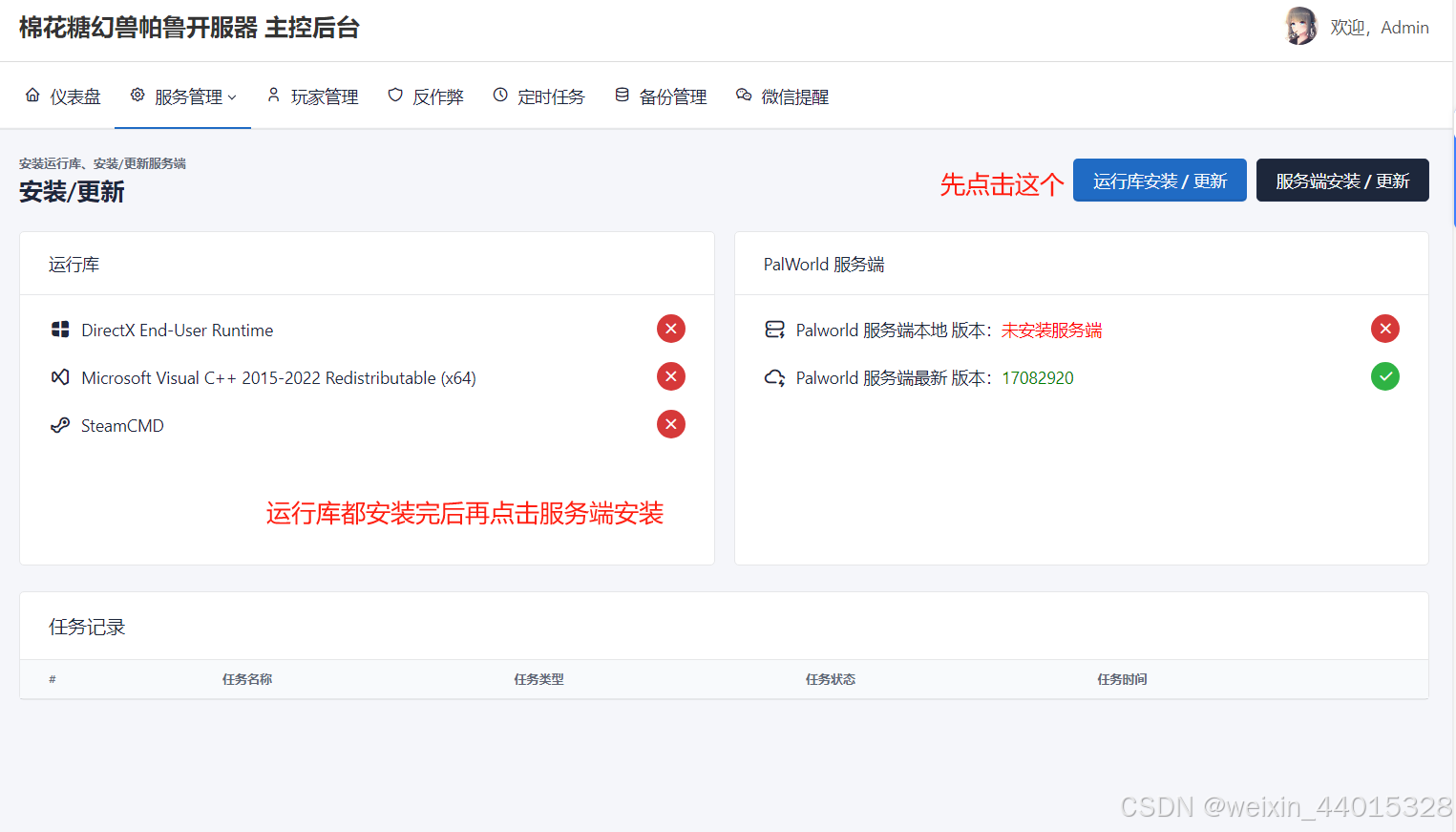Click the DirectX End-User Runtime text
Image resolution: width=1456 pixels, height=832 pixels.
[178, 330]
